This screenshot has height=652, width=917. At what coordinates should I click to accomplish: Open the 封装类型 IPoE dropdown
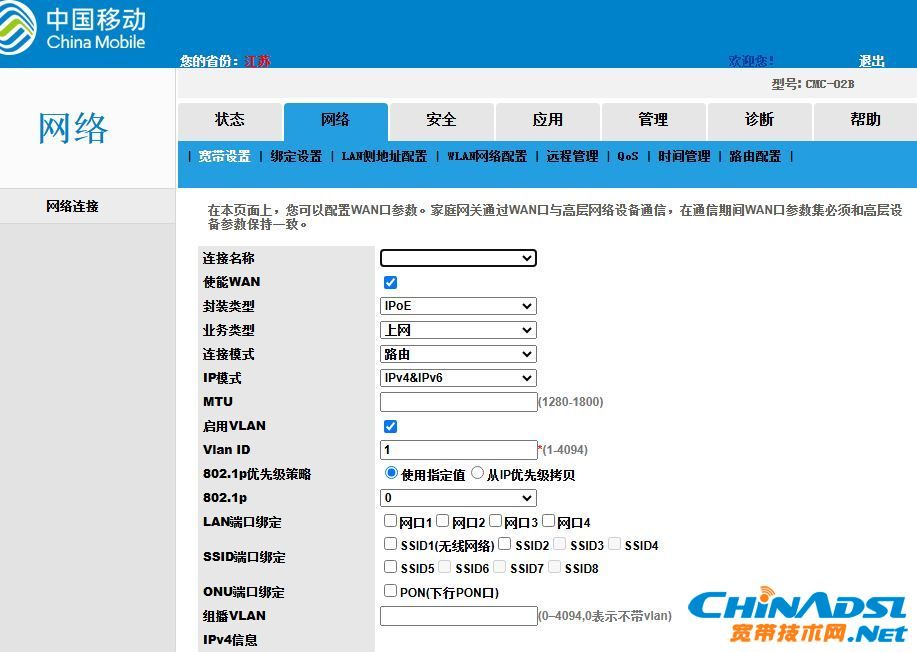coord(458,306)
